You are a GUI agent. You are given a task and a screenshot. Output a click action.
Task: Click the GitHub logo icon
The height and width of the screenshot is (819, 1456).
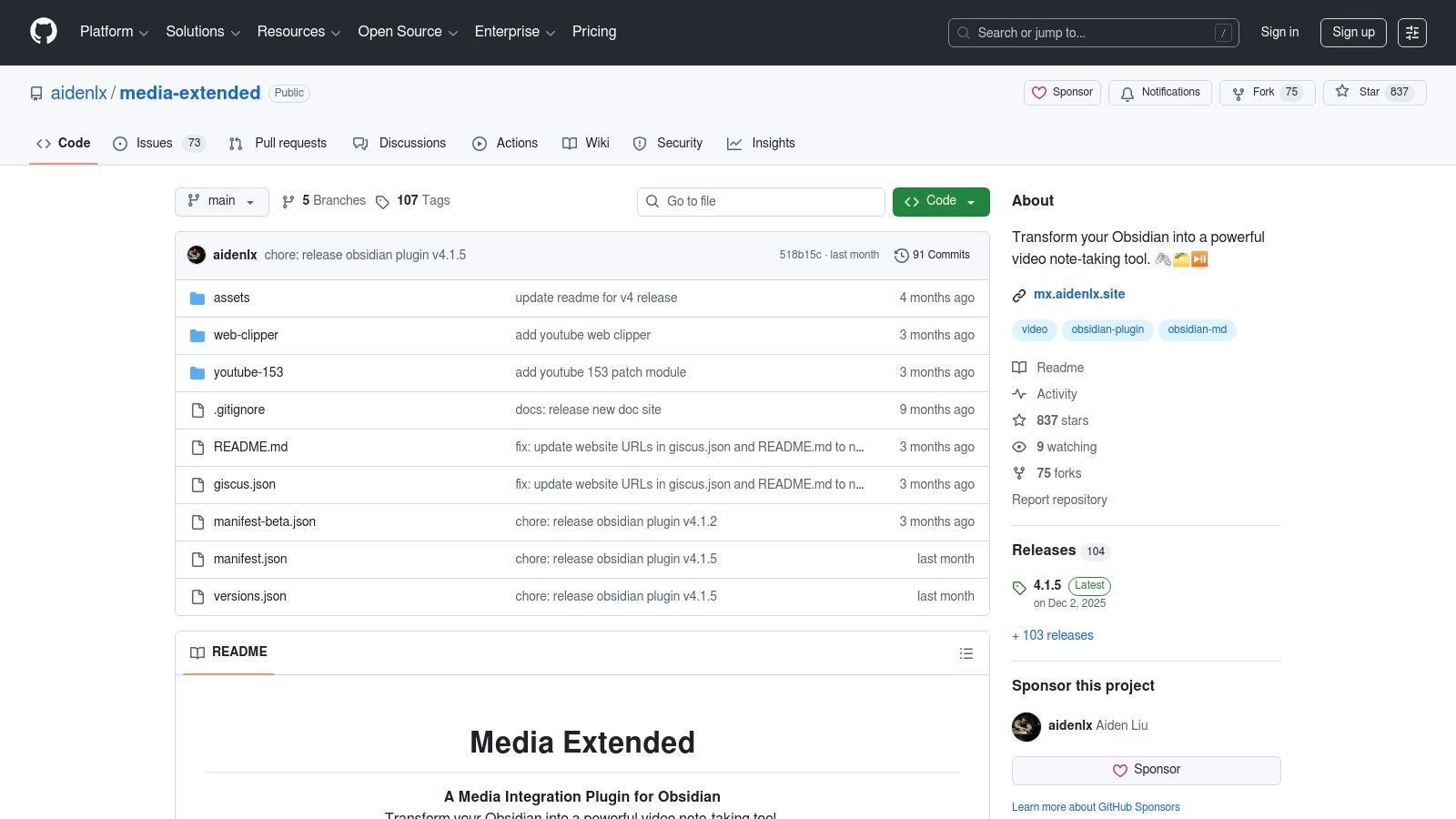(44, 32)
